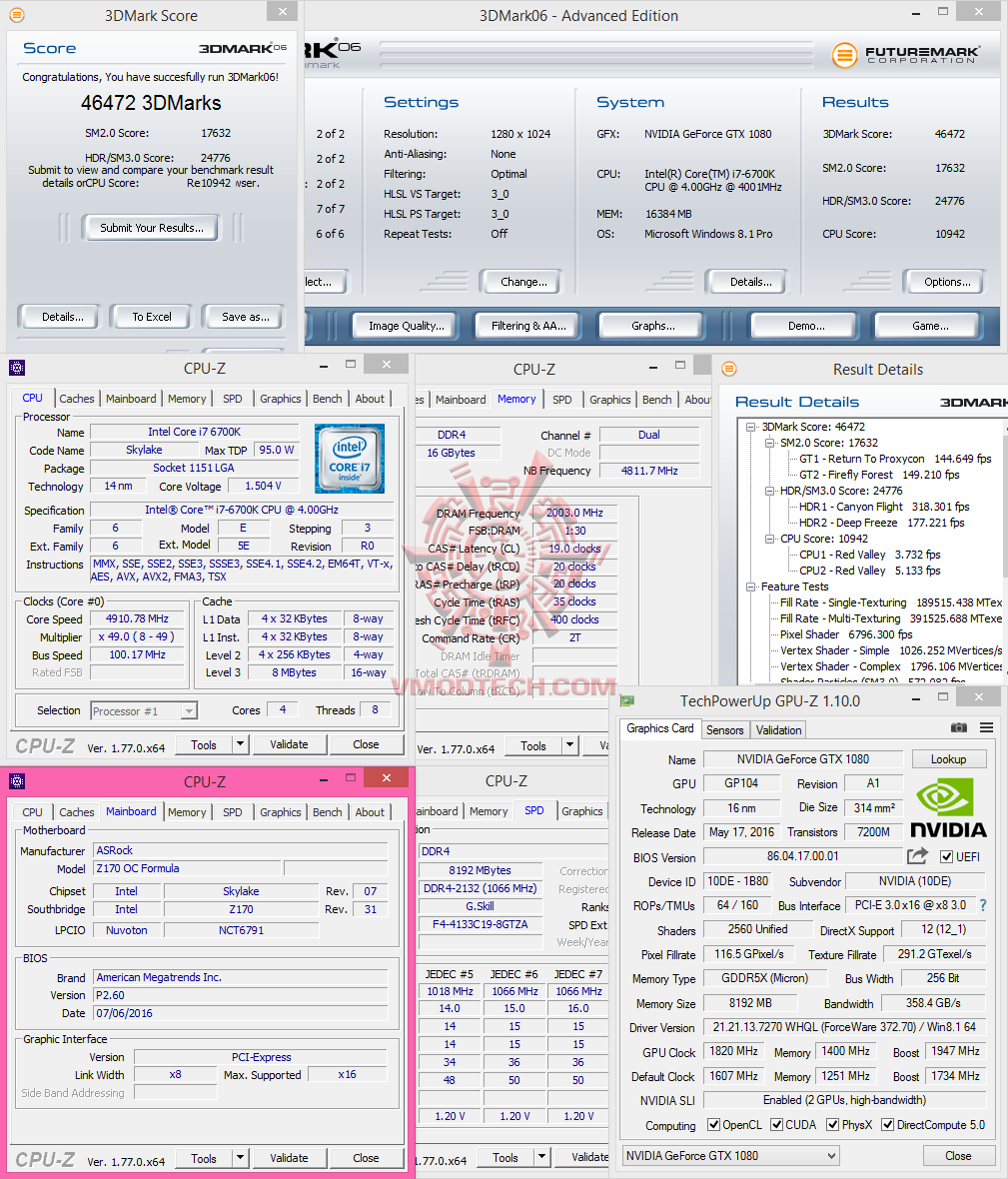Open Graphics tab in CPU-Z Memory window

[x=609, y=400]
